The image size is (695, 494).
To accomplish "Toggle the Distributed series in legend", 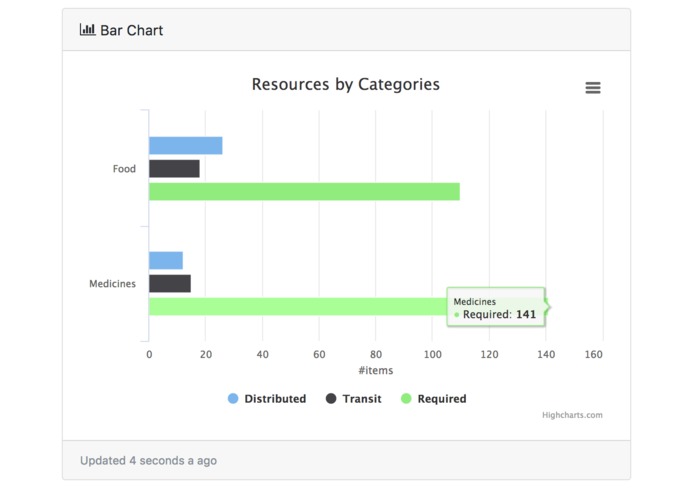I will [x=267, y=399].
